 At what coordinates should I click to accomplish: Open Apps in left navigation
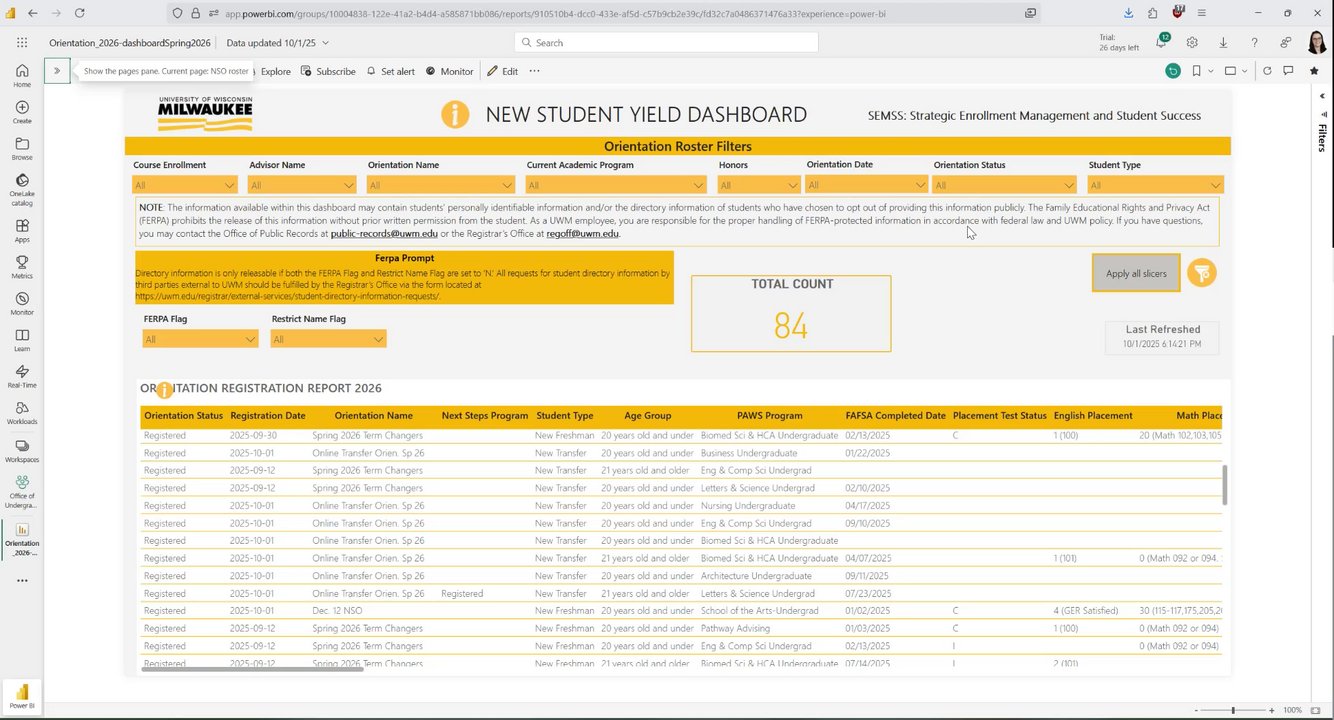pyautogui.click(x=22, y=231)
